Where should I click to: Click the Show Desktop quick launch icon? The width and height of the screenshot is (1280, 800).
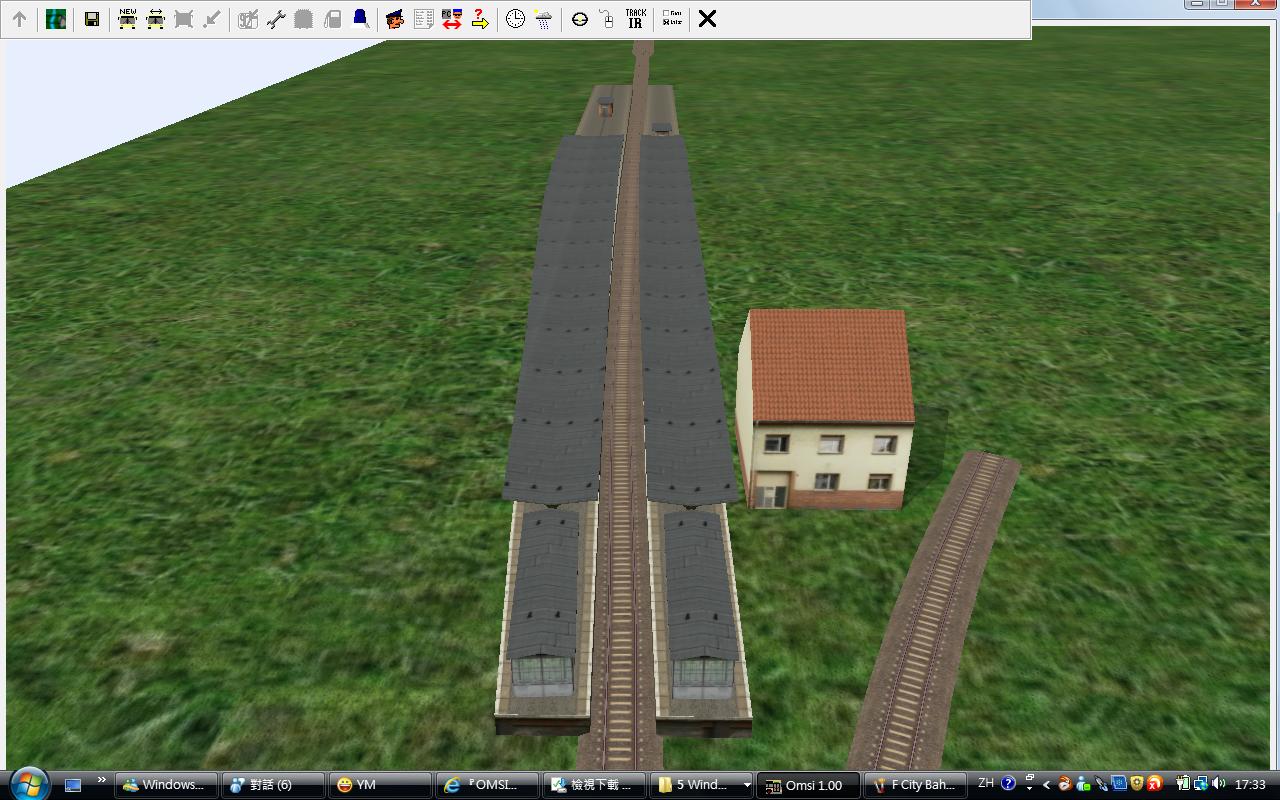(x=73, y=785)
